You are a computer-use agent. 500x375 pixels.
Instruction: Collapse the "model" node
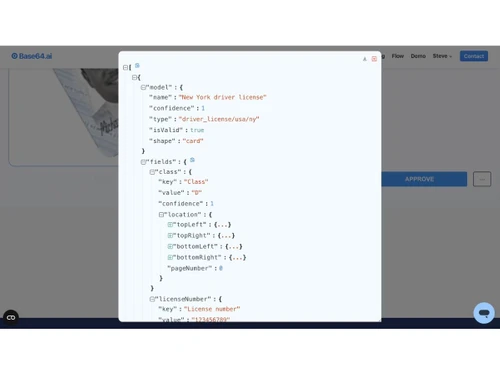click(143, 87)
